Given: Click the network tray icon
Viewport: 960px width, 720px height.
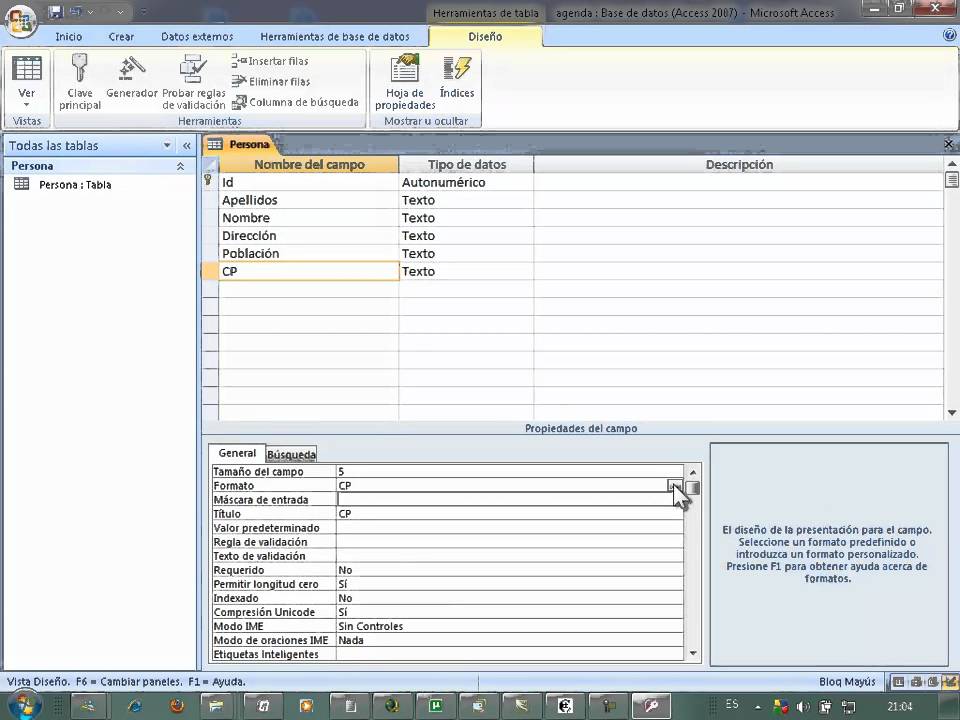Looking at the screenshot, I should pos(849,707).
